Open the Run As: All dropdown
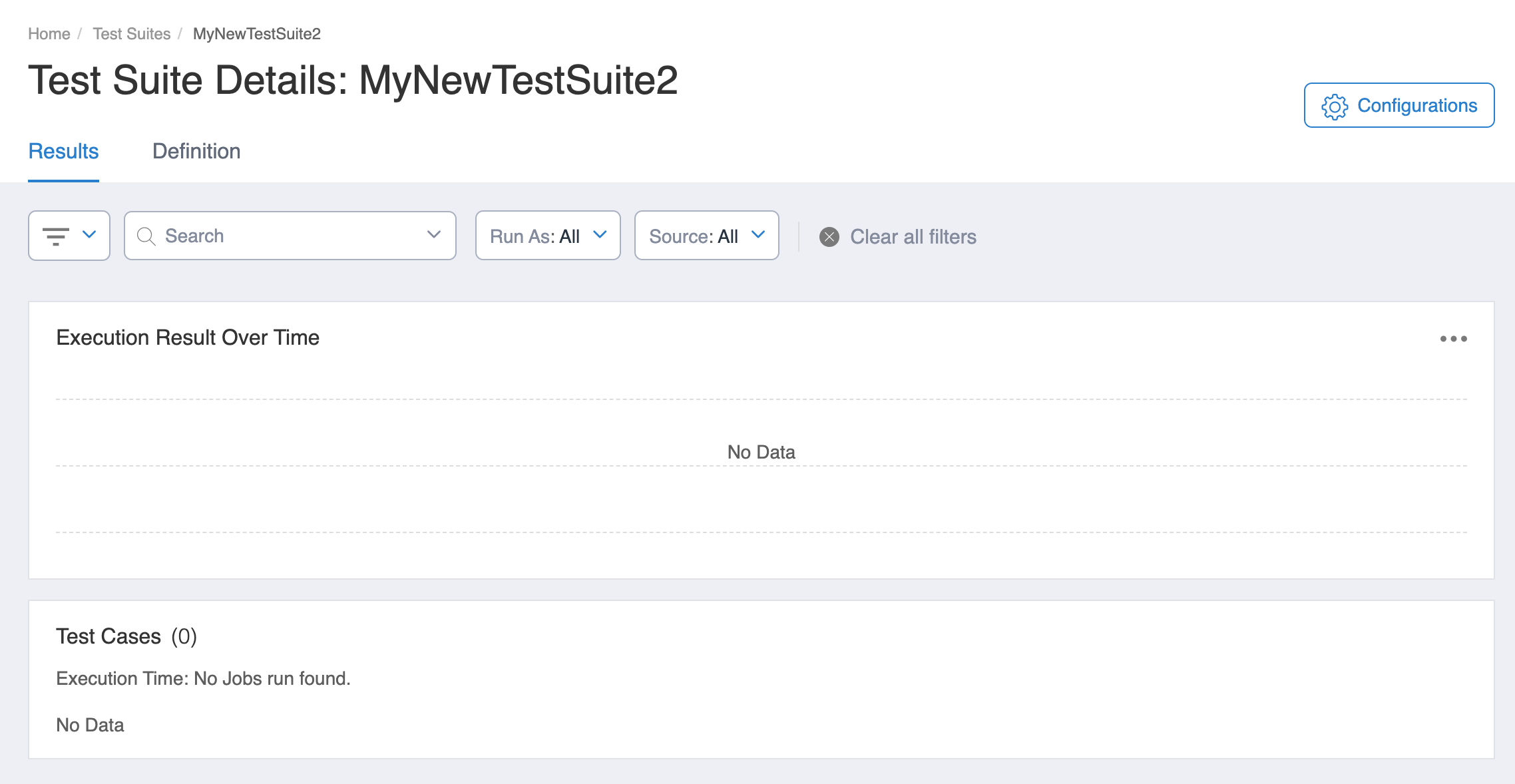Viewport: 1515px width, 784px height. click(x=547, y=236)
